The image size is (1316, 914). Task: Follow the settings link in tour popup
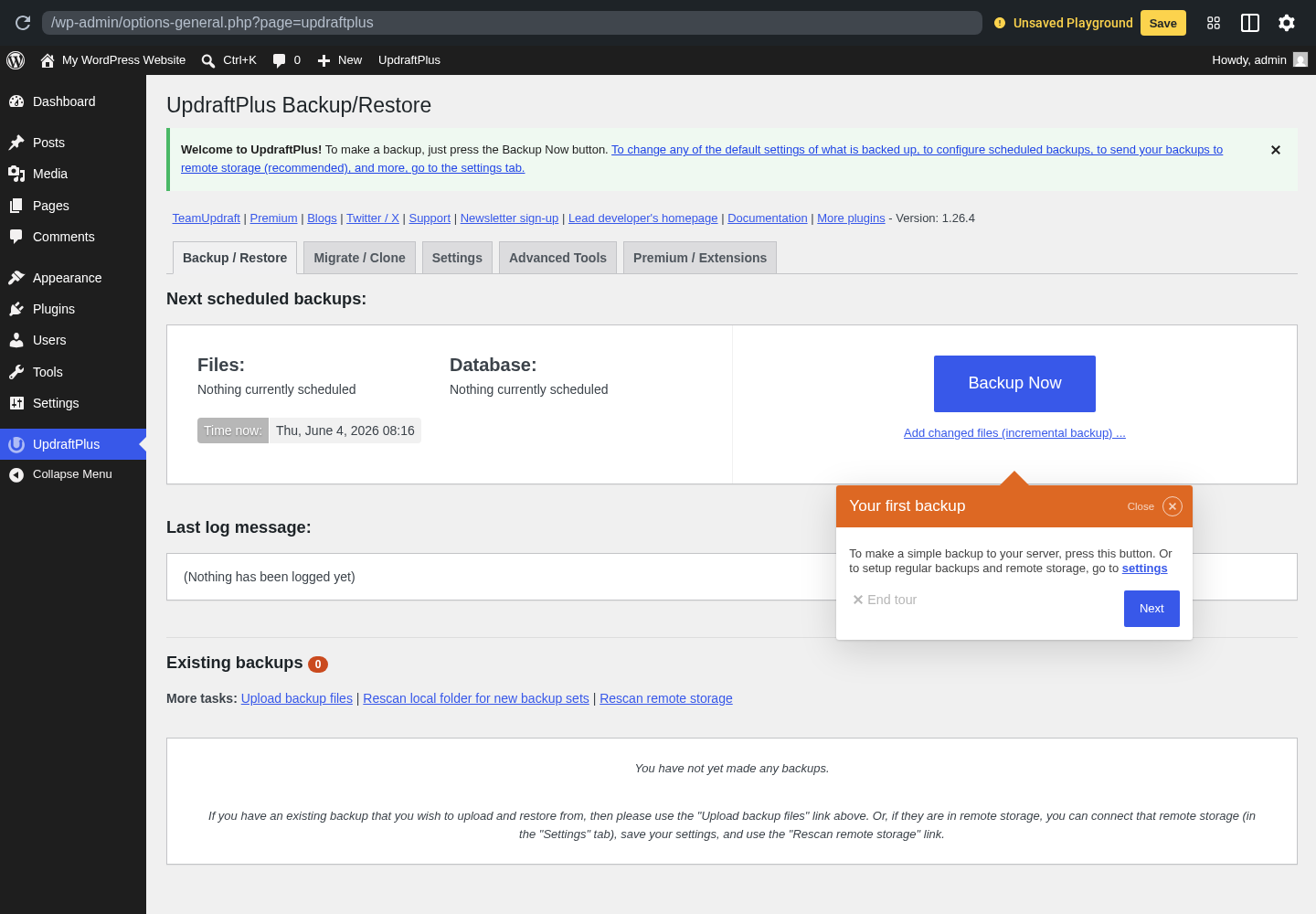click(1144, 569)
